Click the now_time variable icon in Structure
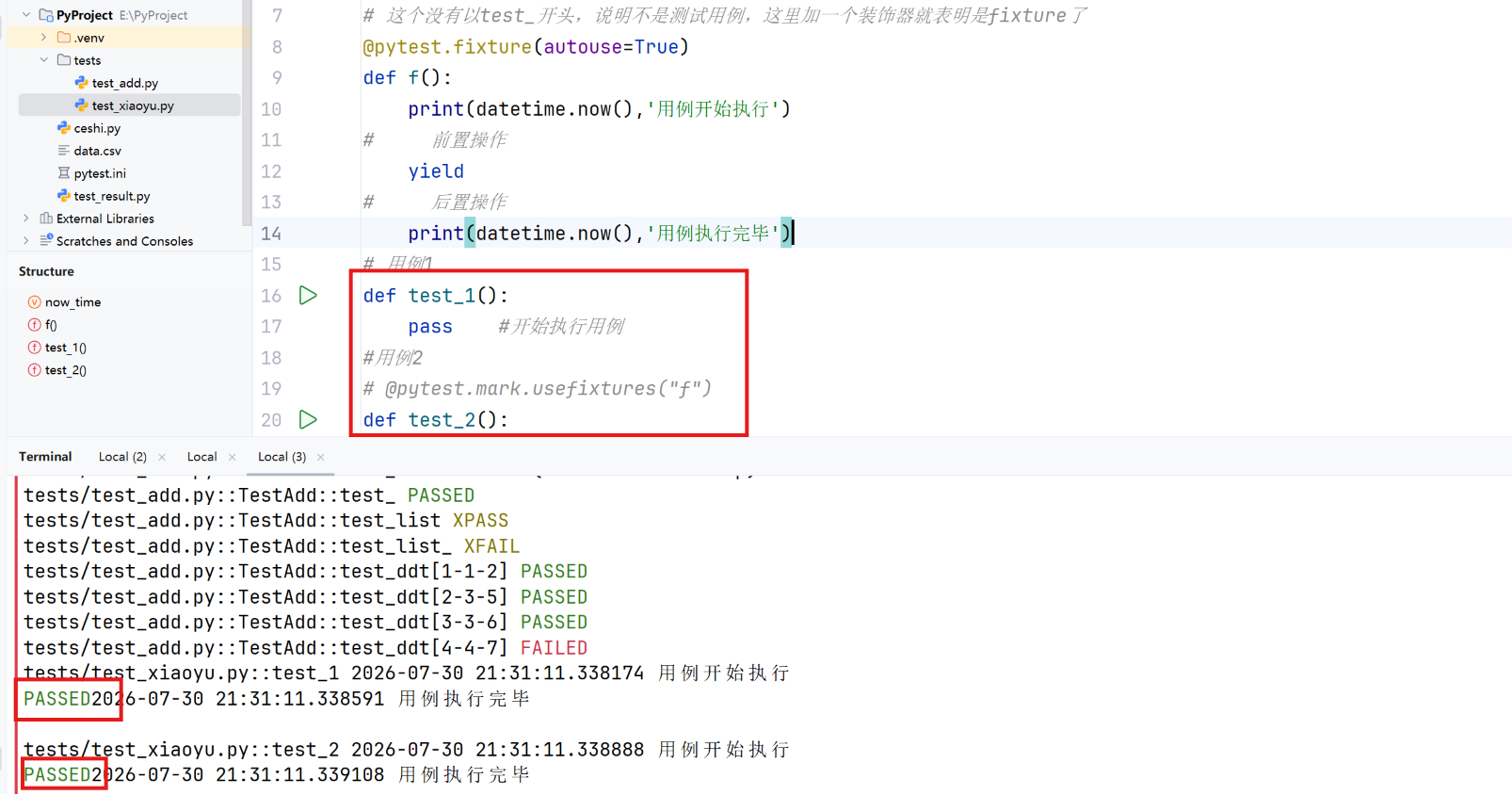The width and height of the screenshot is (1512, 795). point(35,302)
